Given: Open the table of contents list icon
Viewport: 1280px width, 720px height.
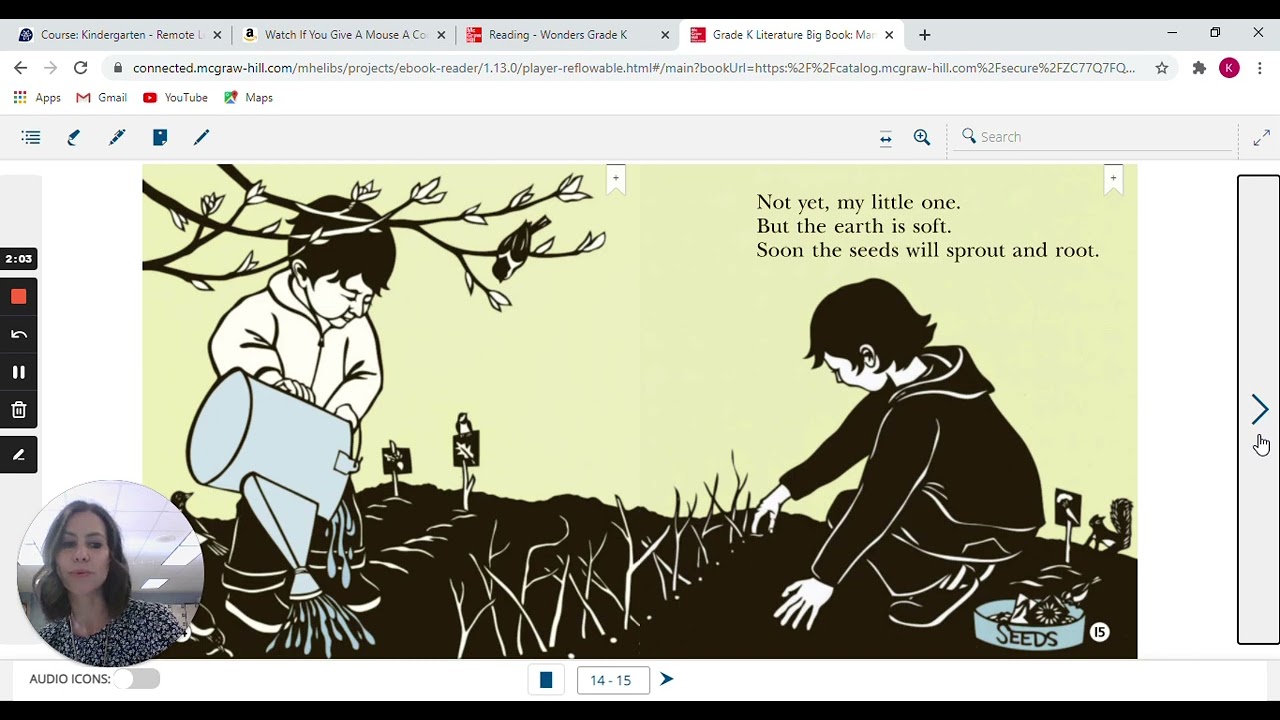Looking at the screenshot, I should click(x=31, y=137).
